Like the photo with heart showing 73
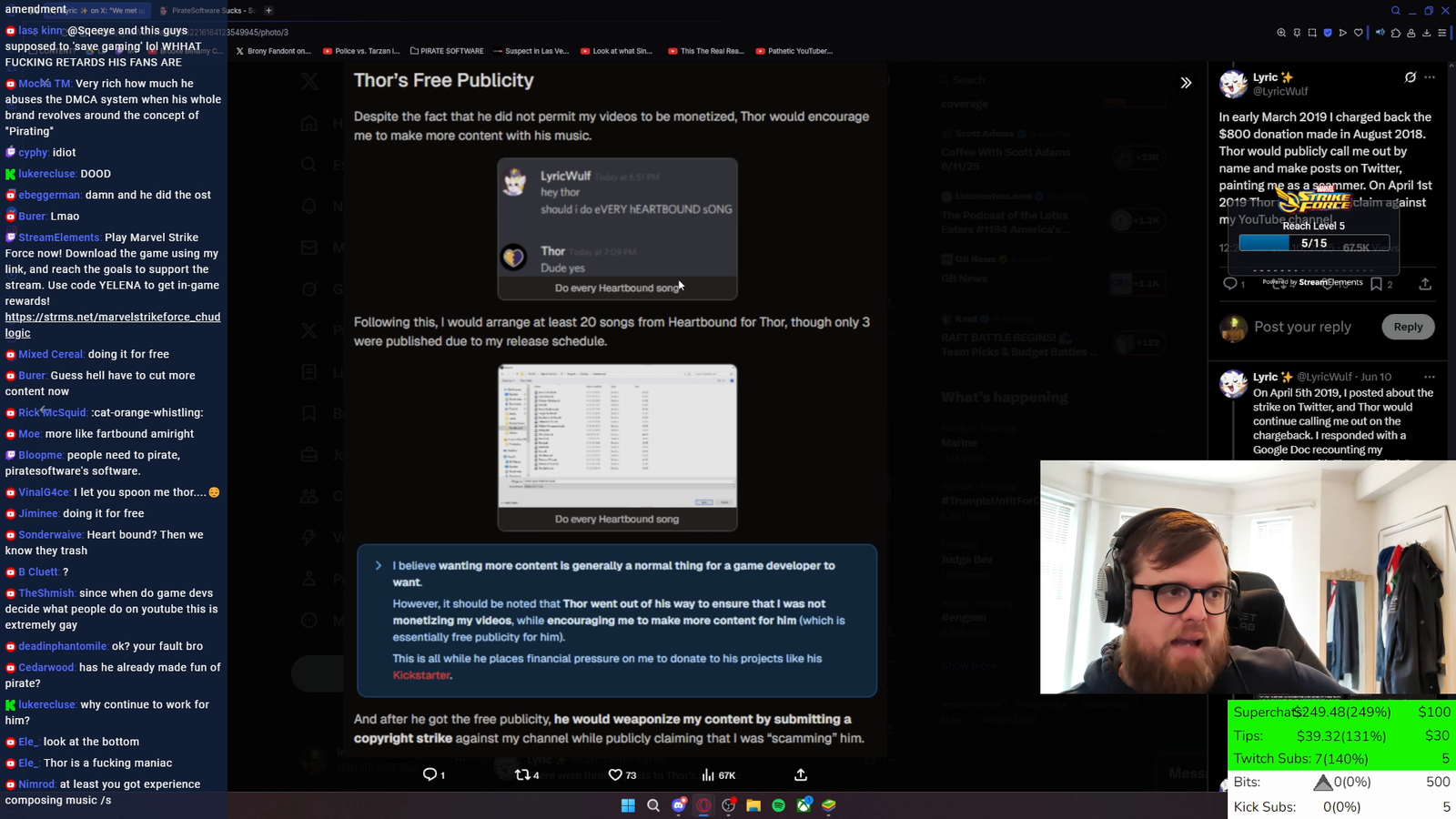 click(x=615, y=774)
